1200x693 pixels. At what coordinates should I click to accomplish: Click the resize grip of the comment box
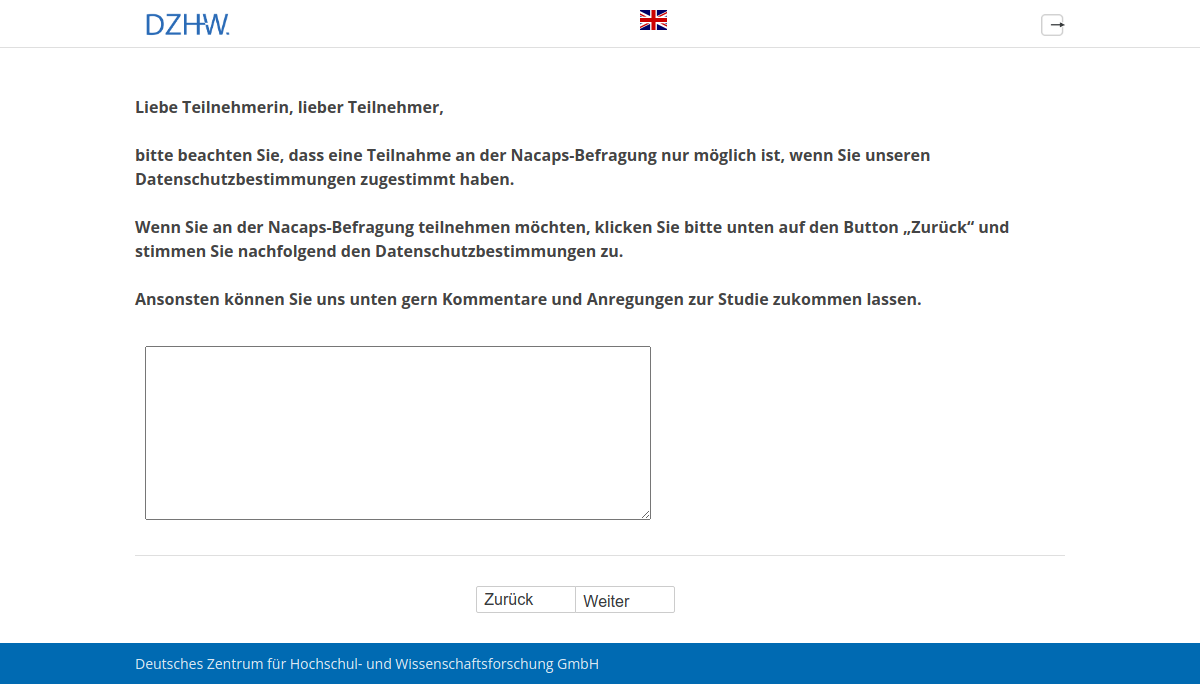[645, 515]
